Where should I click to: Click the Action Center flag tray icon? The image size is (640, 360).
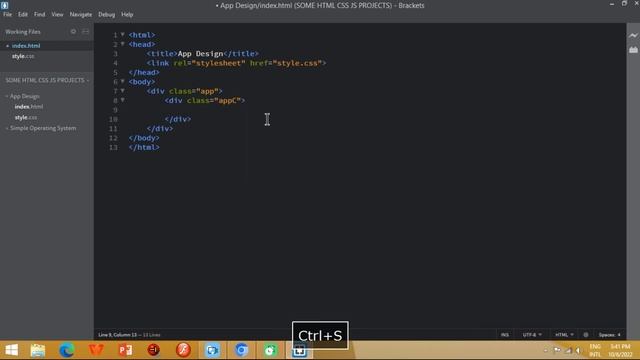click(557, 350)
